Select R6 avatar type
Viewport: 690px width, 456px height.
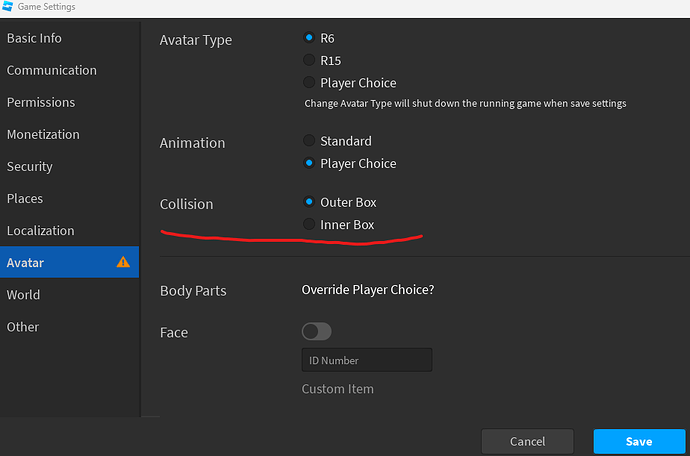309,38
